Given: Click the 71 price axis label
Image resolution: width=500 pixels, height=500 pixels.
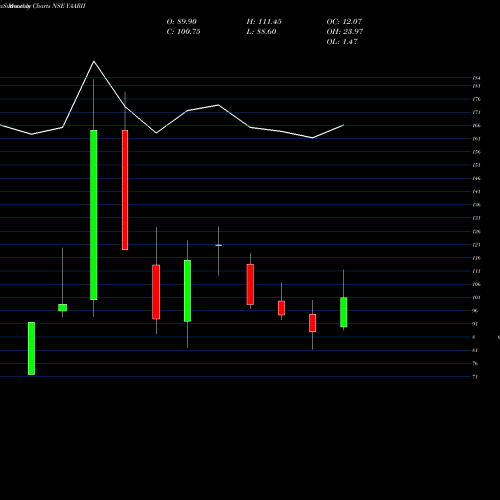Looking at the screenshot, I should click(x=475, y=377).
